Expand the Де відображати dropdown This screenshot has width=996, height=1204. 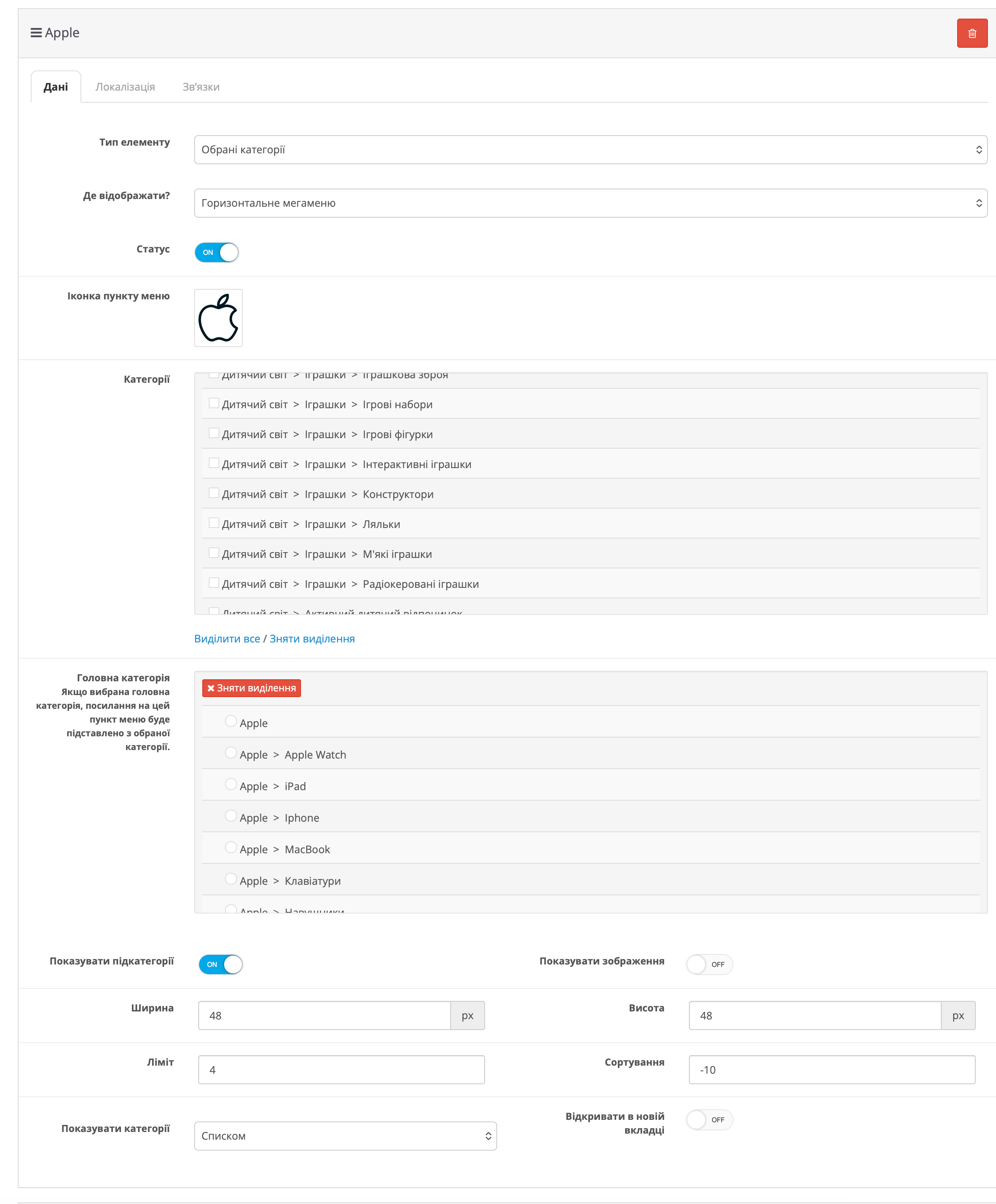[590, 203]
